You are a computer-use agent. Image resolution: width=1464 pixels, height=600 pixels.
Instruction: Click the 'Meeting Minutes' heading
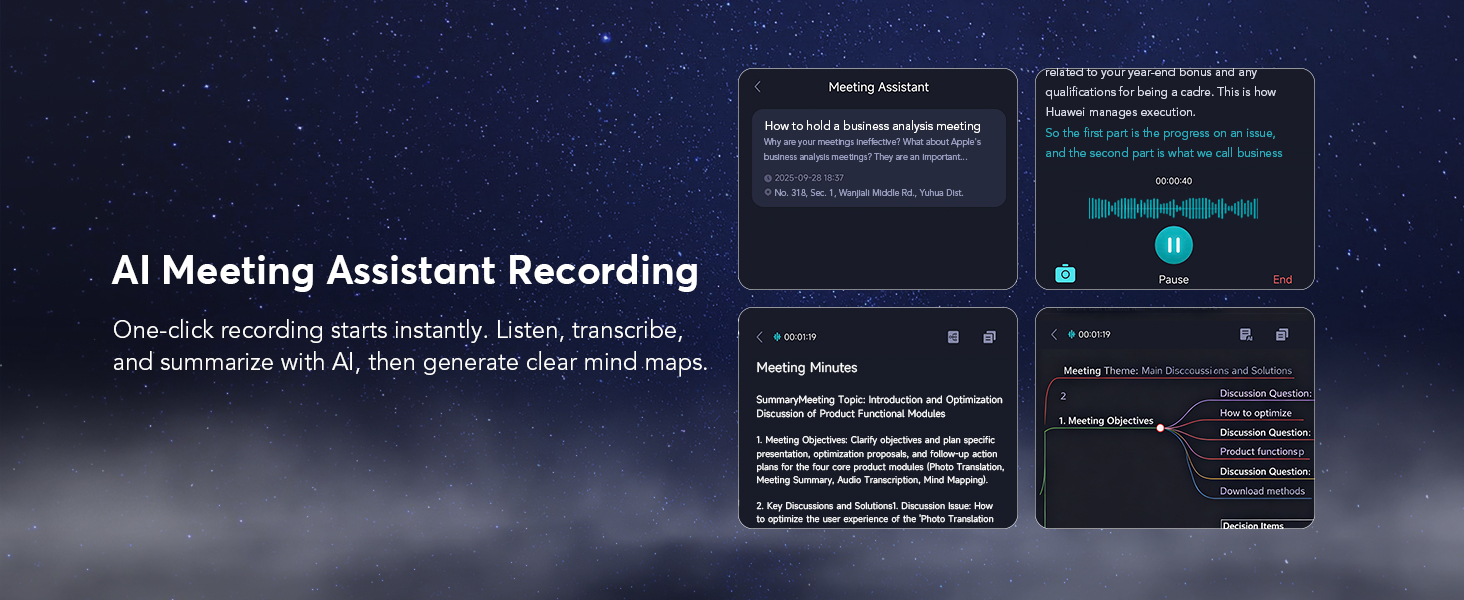click(807, 368)
